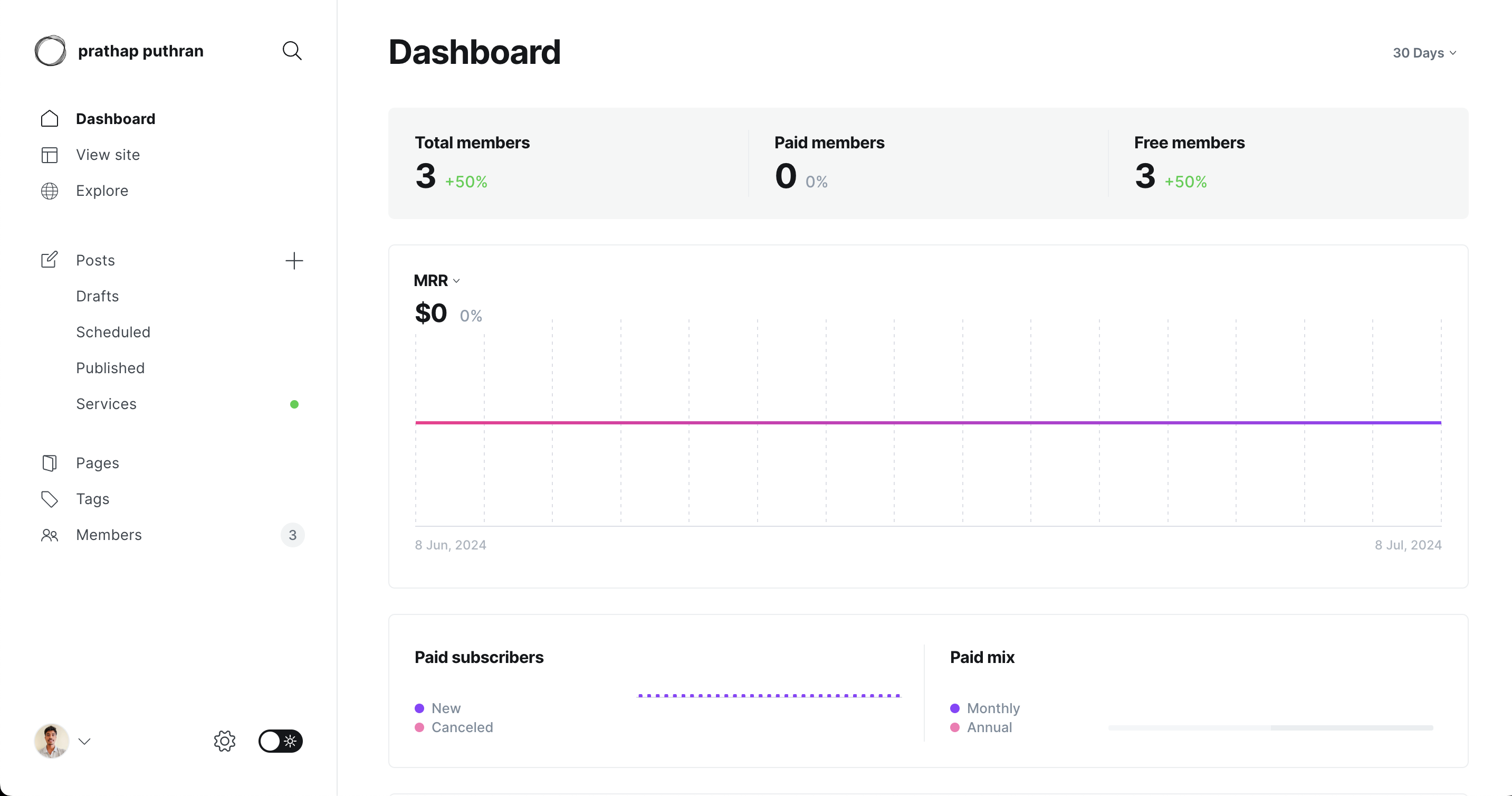
Task: Click the View site icon
Action: (x=49, y=155)
